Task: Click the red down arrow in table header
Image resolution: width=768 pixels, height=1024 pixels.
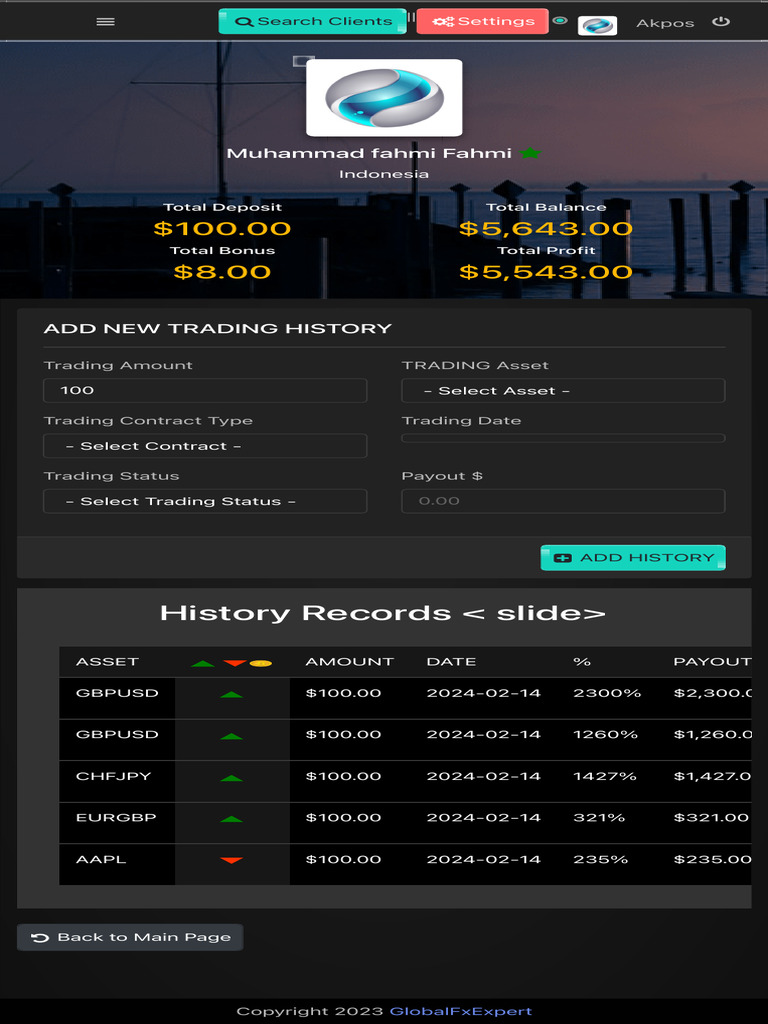Action: click(x=234, y=664)
